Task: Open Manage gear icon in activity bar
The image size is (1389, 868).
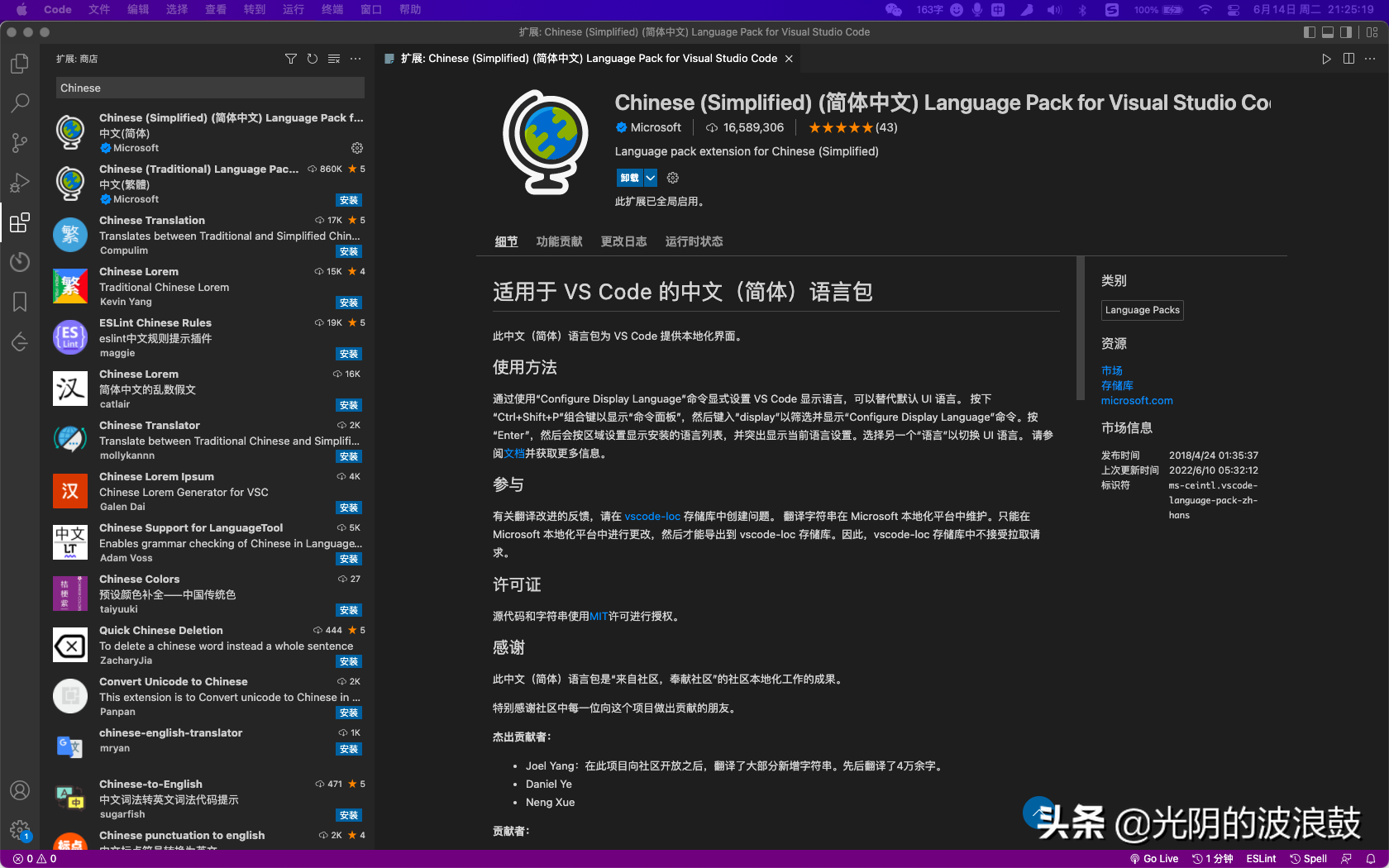Action: pyautogui.click(x=20, y=830)
